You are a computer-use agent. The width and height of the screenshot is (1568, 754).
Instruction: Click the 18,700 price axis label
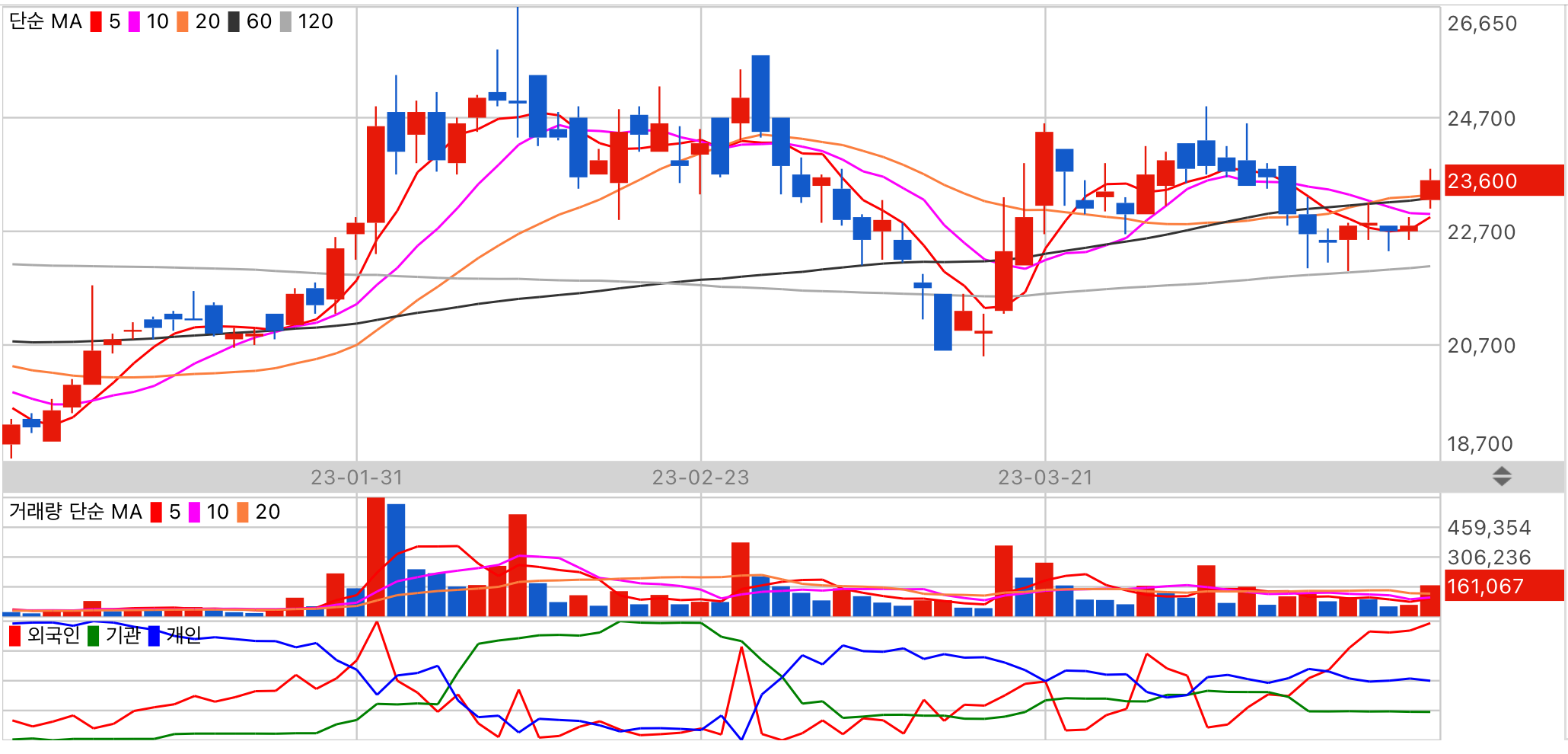(x=1480, y=444)
